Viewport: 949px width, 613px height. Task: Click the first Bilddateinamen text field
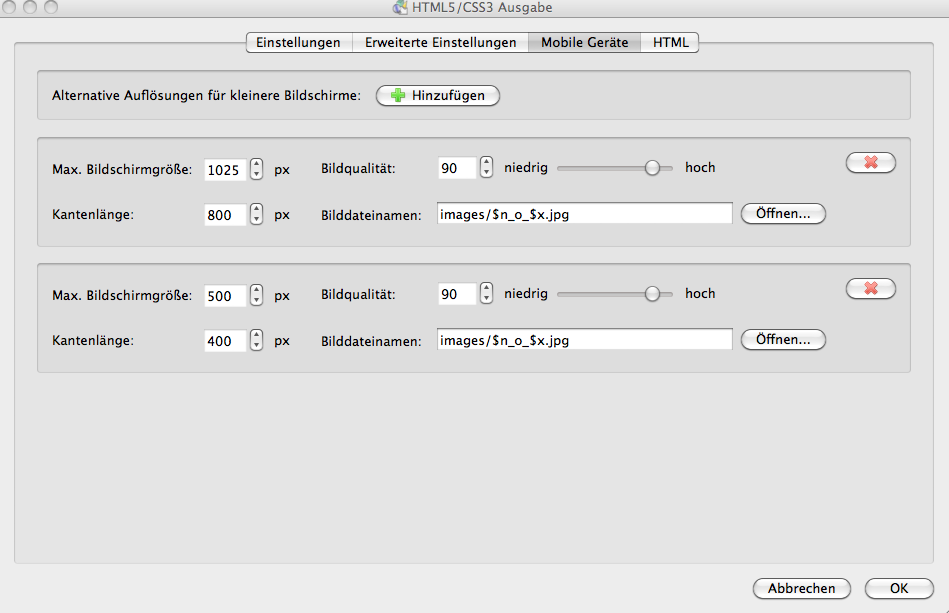point(584,214)
